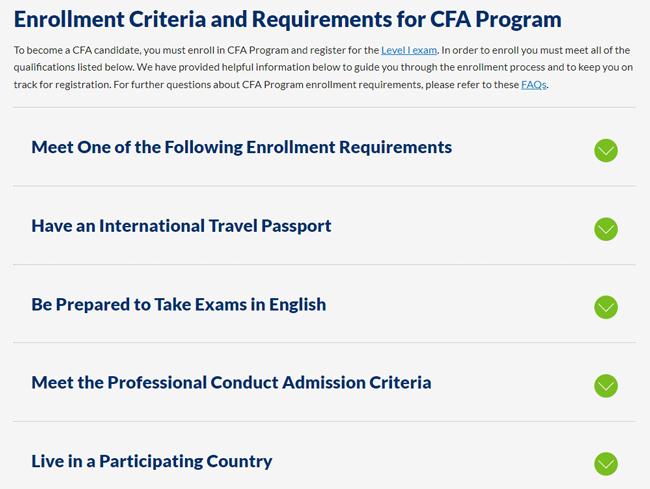
Task: Click the 'Enrollment Criteria and Requirements' page title
Action: [x=287, y=19]
